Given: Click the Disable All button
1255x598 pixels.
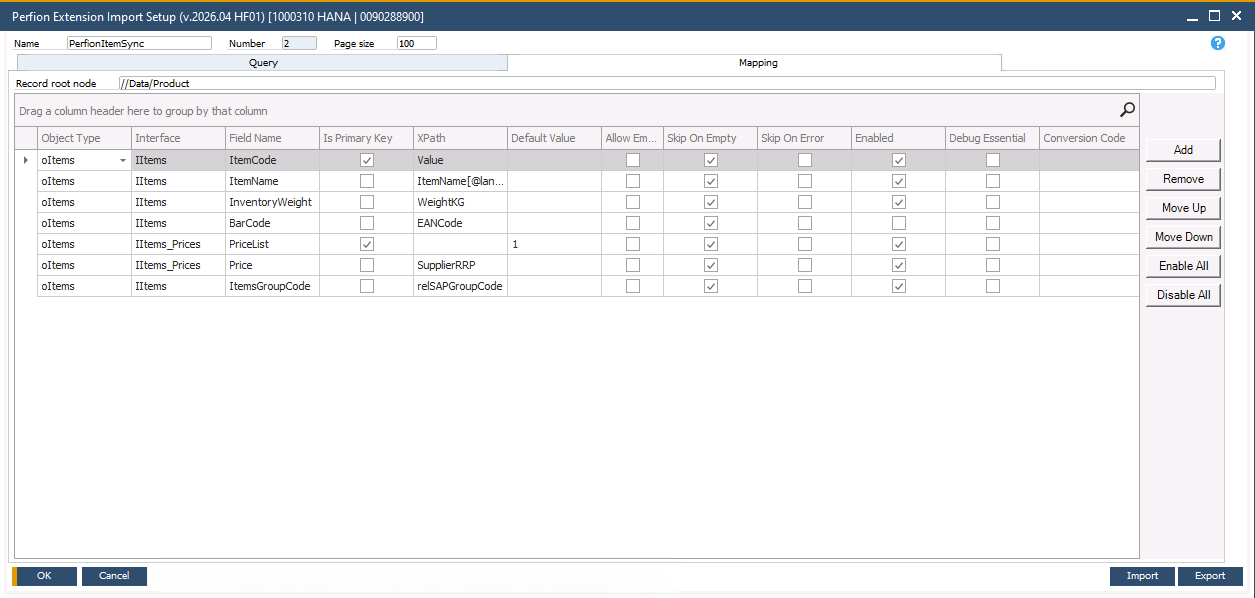Looking at the screenshot, I should click(x=1183, y=295).
